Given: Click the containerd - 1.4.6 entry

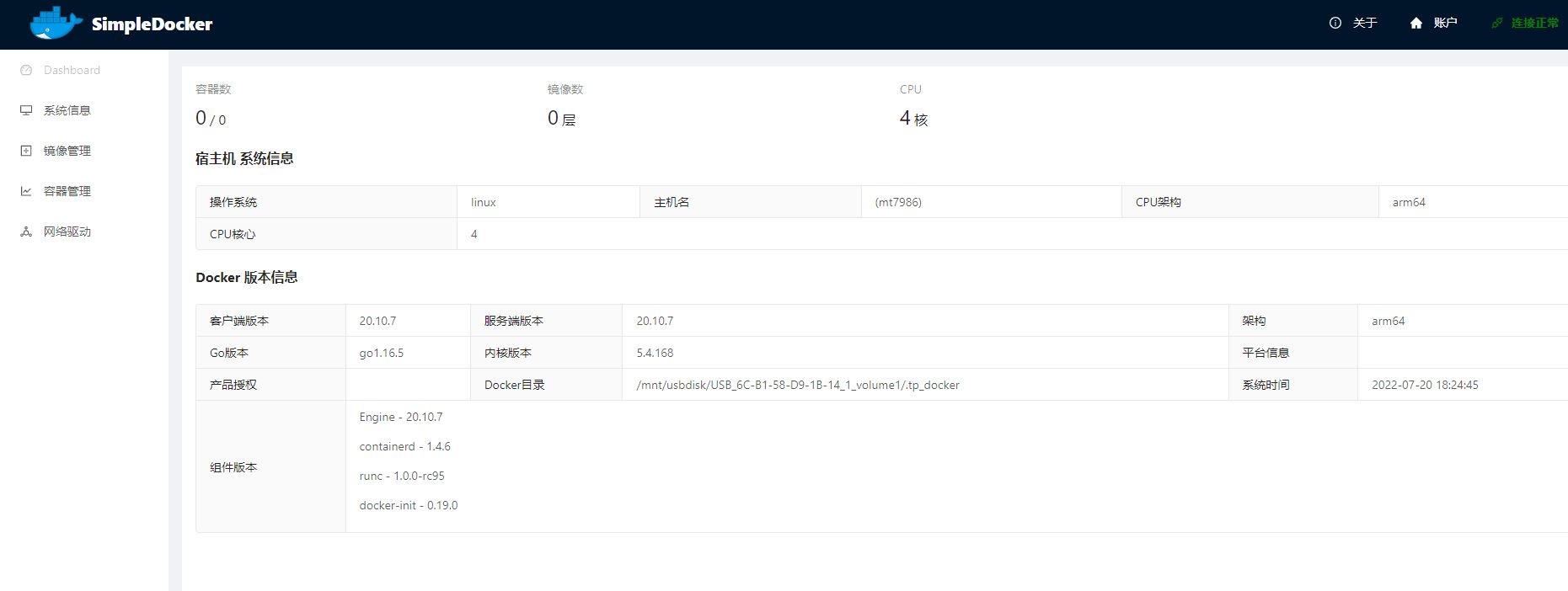Looking at the screenshot, I should point(405,446).
